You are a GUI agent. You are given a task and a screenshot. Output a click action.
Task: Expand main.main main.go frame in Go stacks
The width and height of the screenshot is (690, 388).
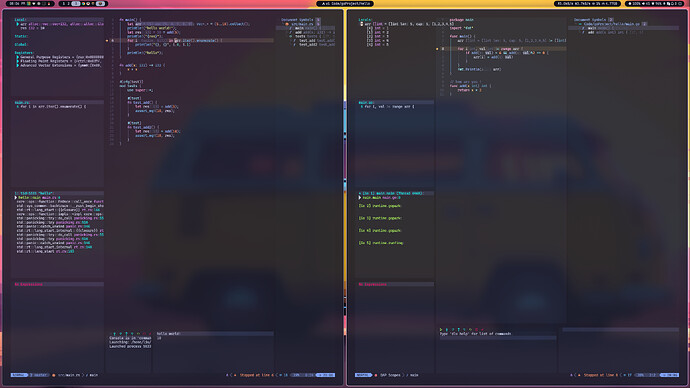(360, 198)
